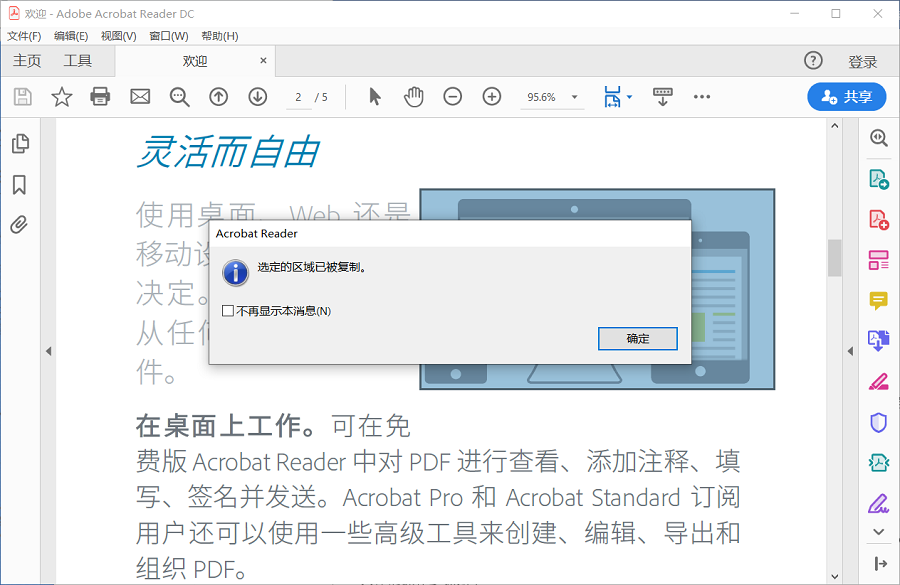Open page thumbnails panel icon
The height and width of the screenshot is (585, 900).
pyautogui.click(x=20, y=144)
